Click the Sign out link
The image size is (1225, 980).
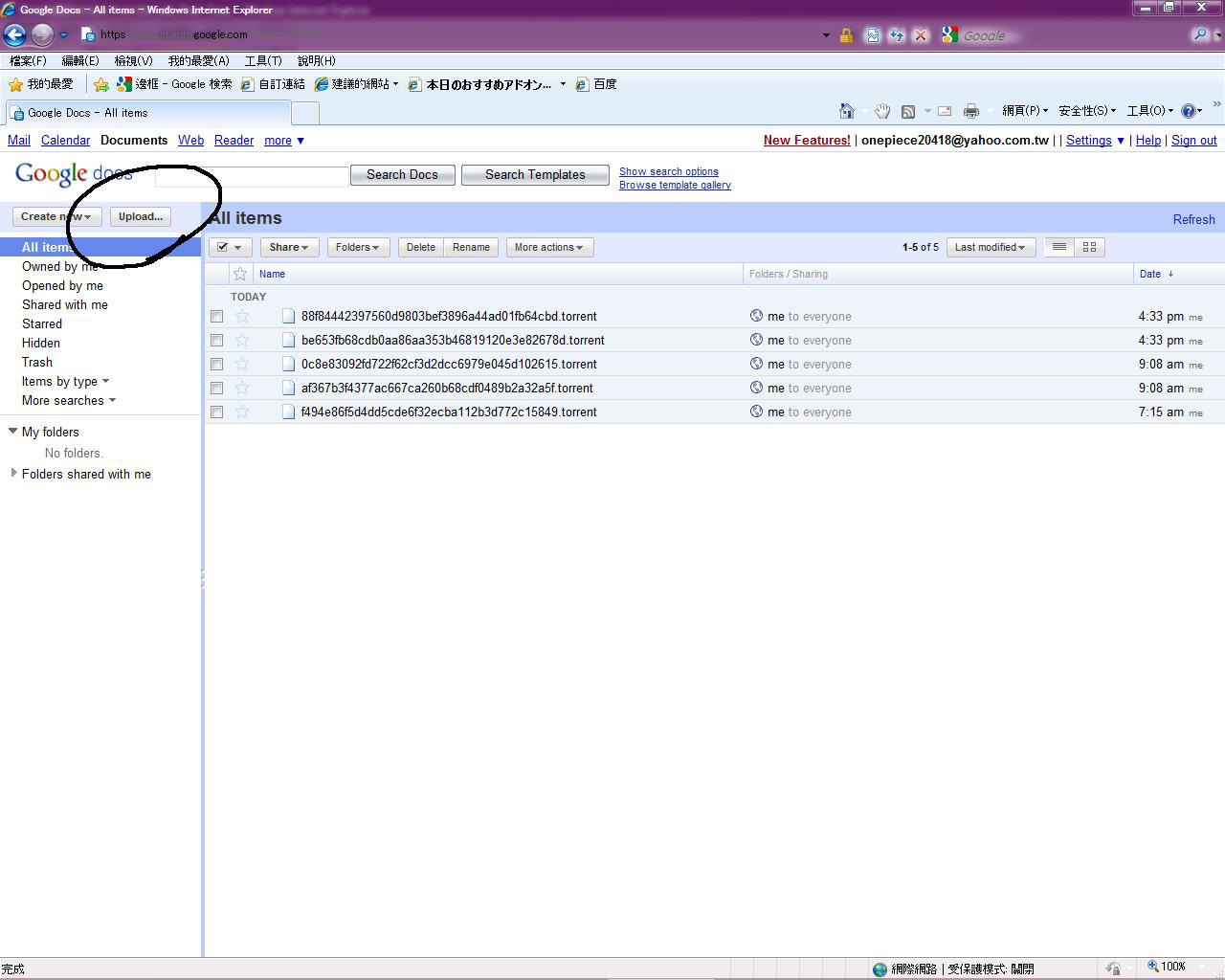[1194, 140]
